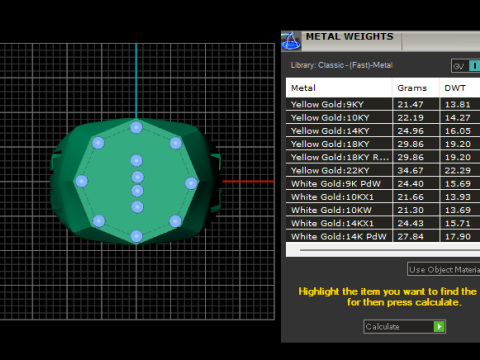Click the 17.90 DWT value
This screenshot has height=360, width=480.
point(458,236)
